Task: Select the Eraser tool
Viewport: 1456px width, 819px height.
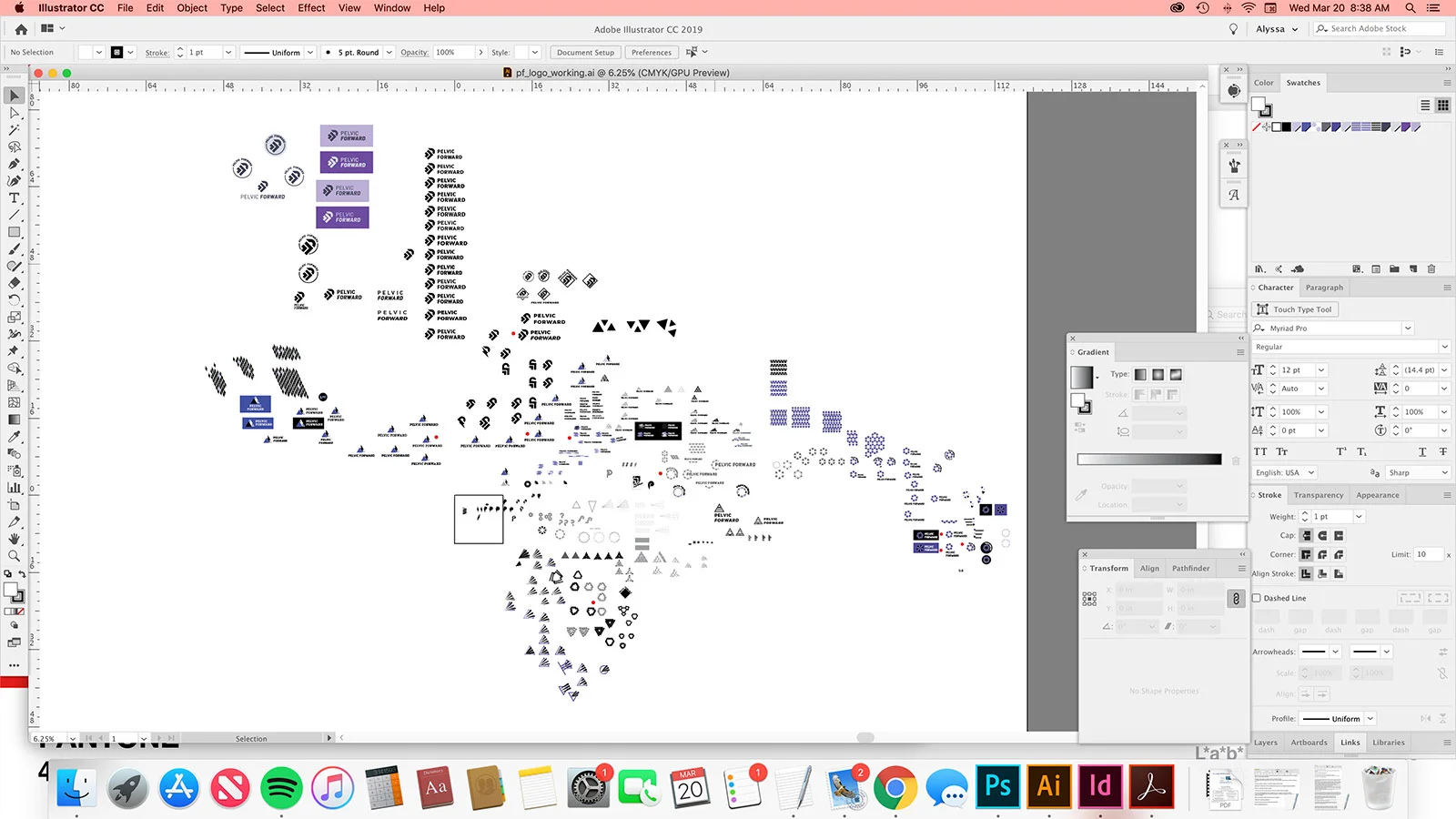Action: tap(15, 283)
